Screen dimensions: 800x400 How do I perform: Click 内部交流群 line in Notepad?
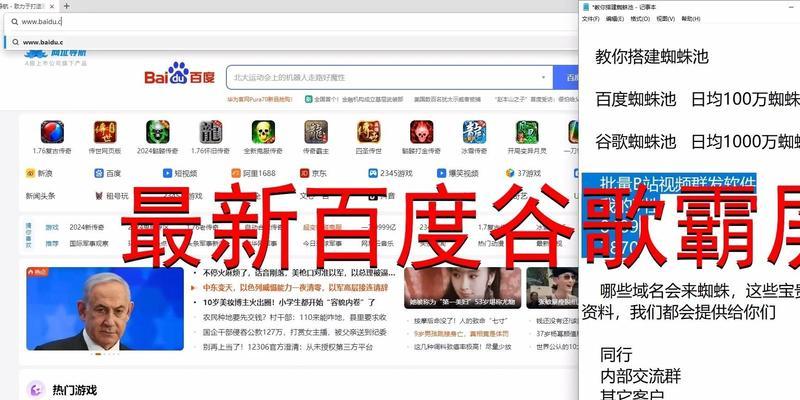(x=641, y=376)
